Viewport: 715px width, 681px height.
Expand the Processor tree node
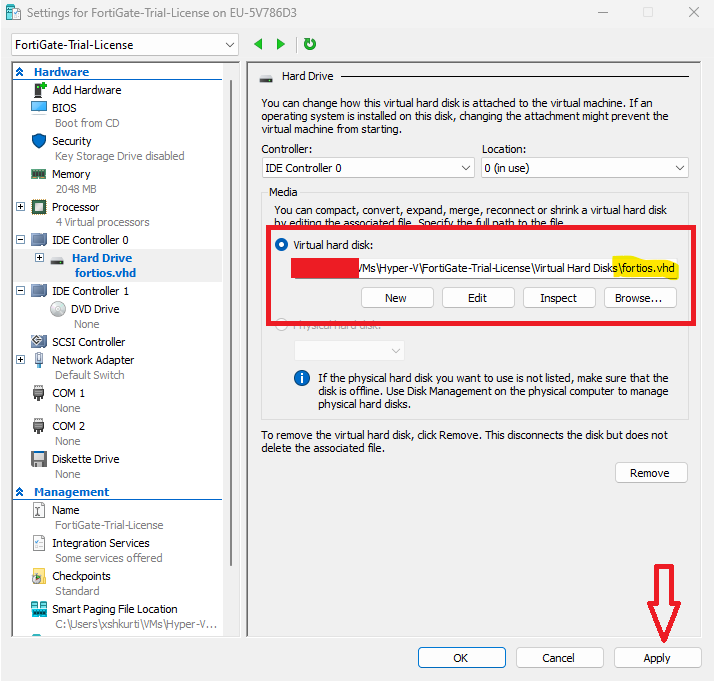(x=21, y=207)
